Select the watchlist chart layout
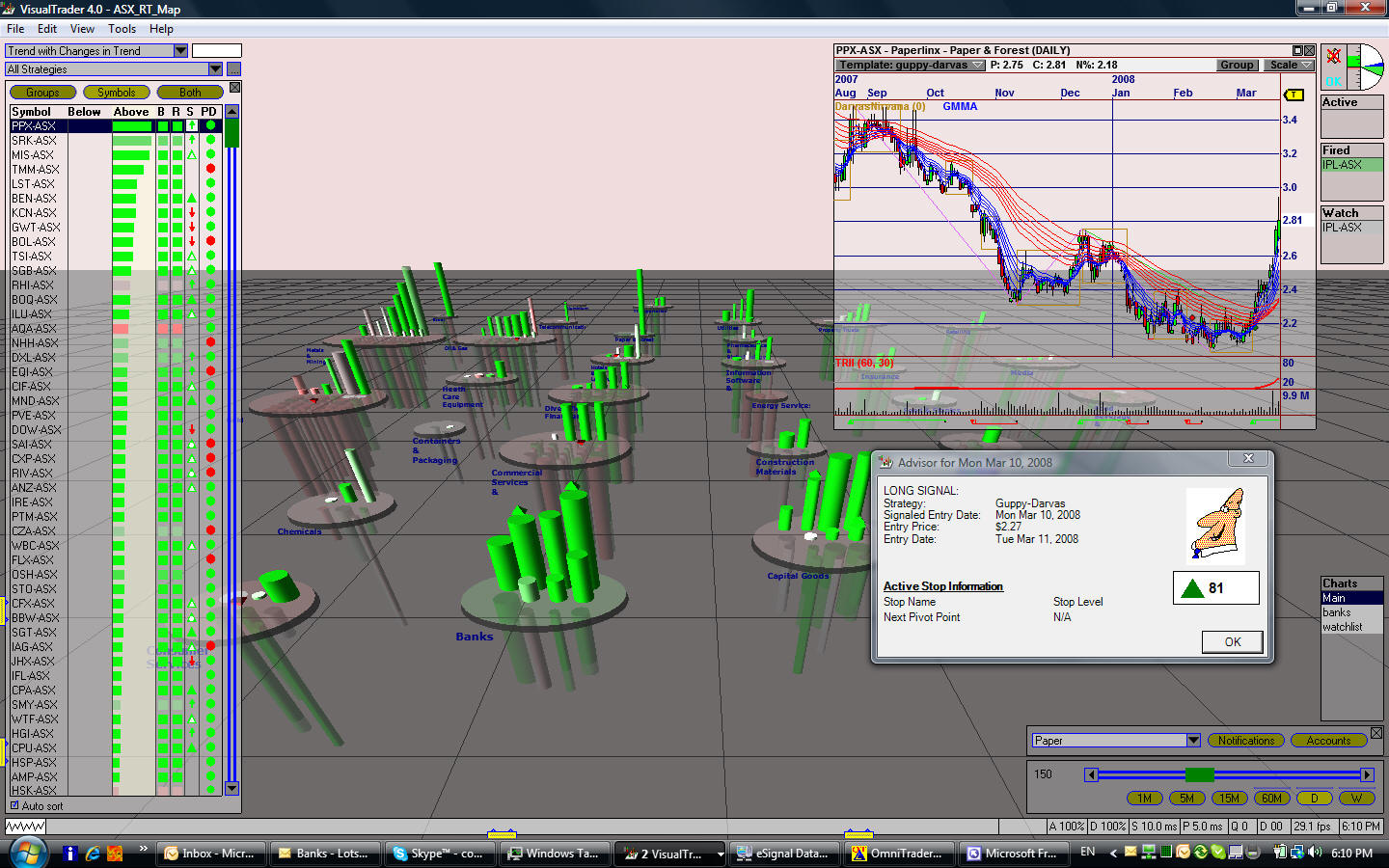 point(1351,627)
